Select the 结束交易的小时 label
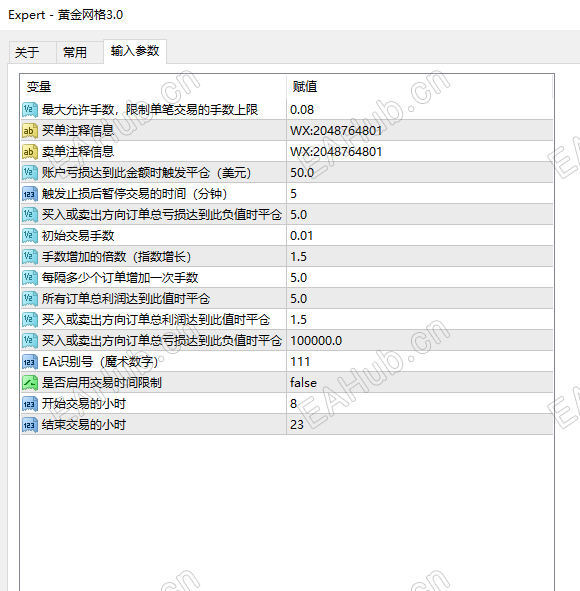Image resolution: width=580 pixels, height=591 pixels. tap(84, 425)
